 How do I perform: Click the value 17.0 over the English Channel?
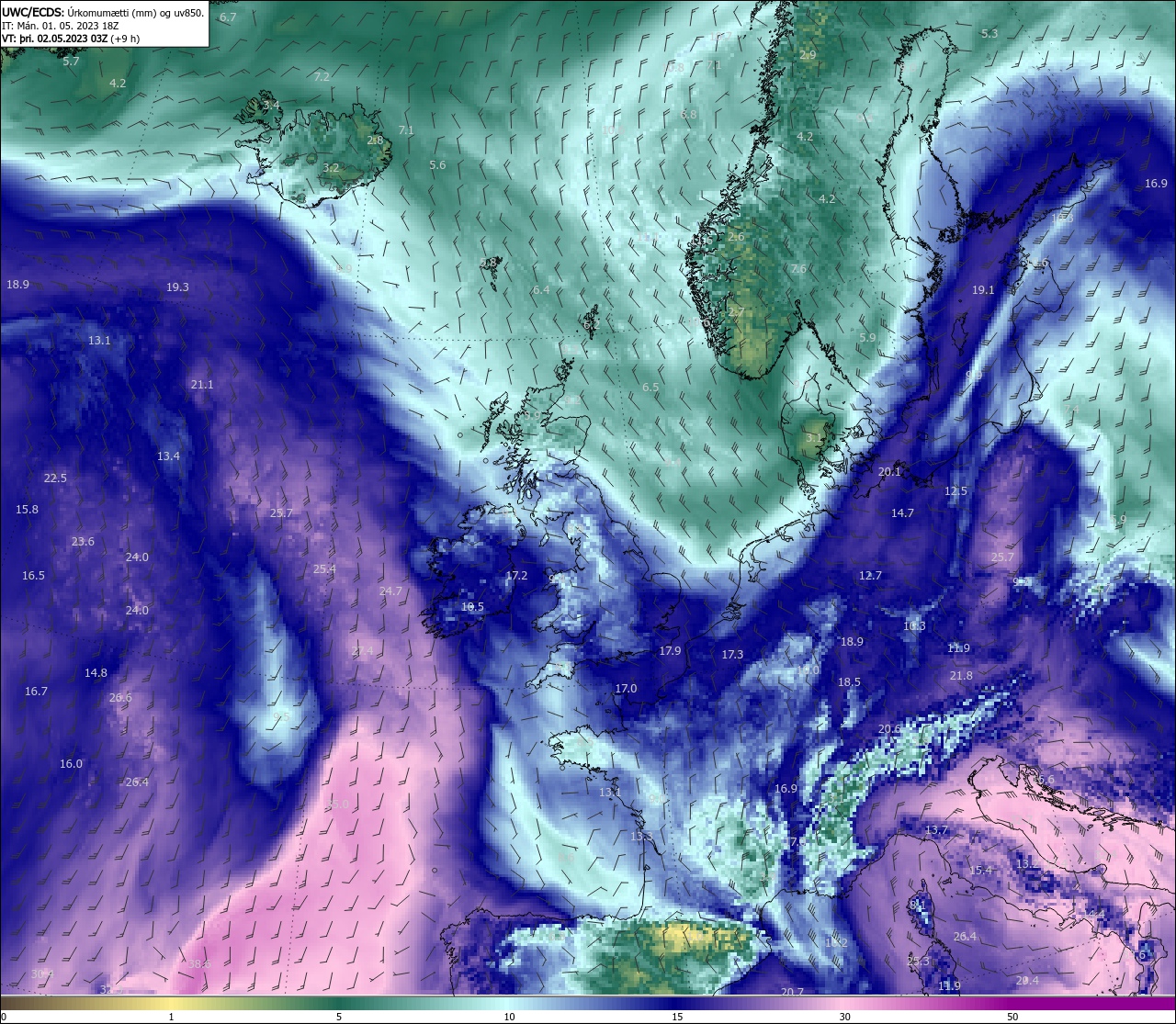click(626, 689)
